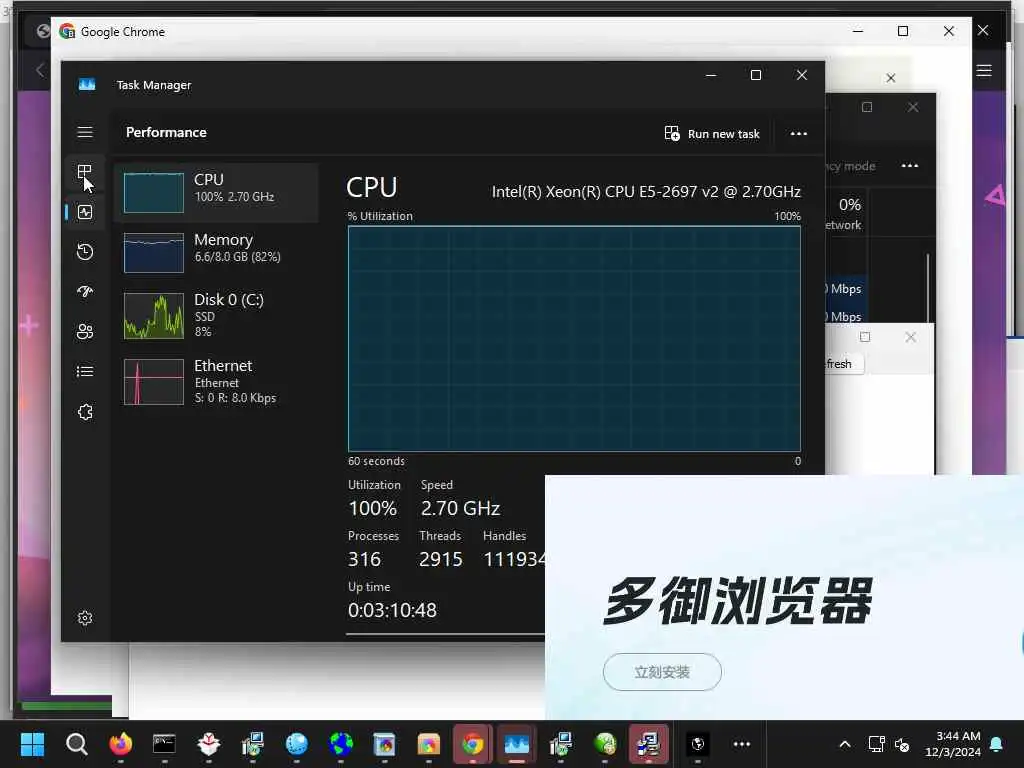Viewport: 1024px width, 768px height.
Task: Open the Windows Start menu
Action: point(32,744)
